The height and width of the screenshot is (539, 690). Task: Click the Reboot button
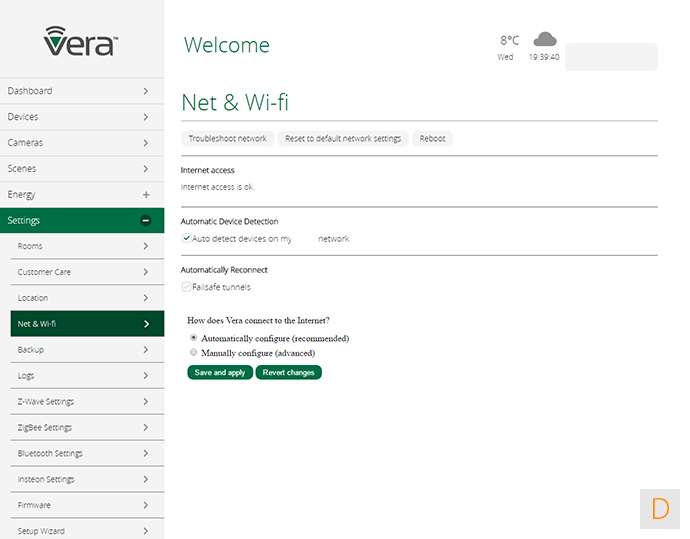[433, 139]
